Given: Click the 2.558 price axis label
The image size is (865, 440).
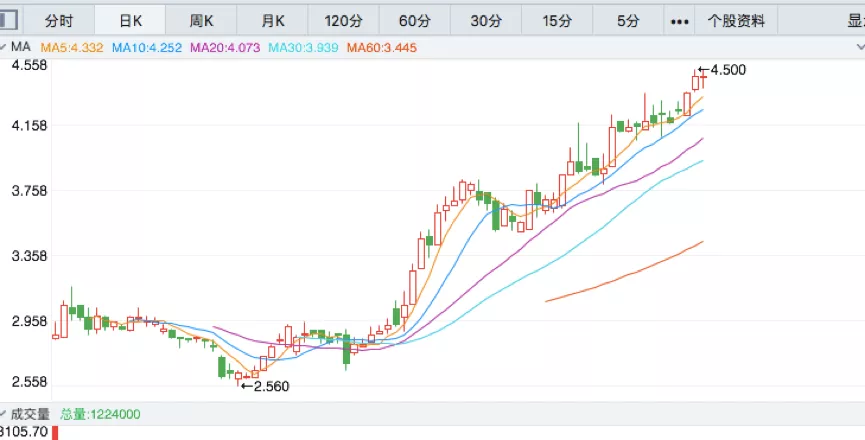Looking at the screenshot, I should point(29,382).
